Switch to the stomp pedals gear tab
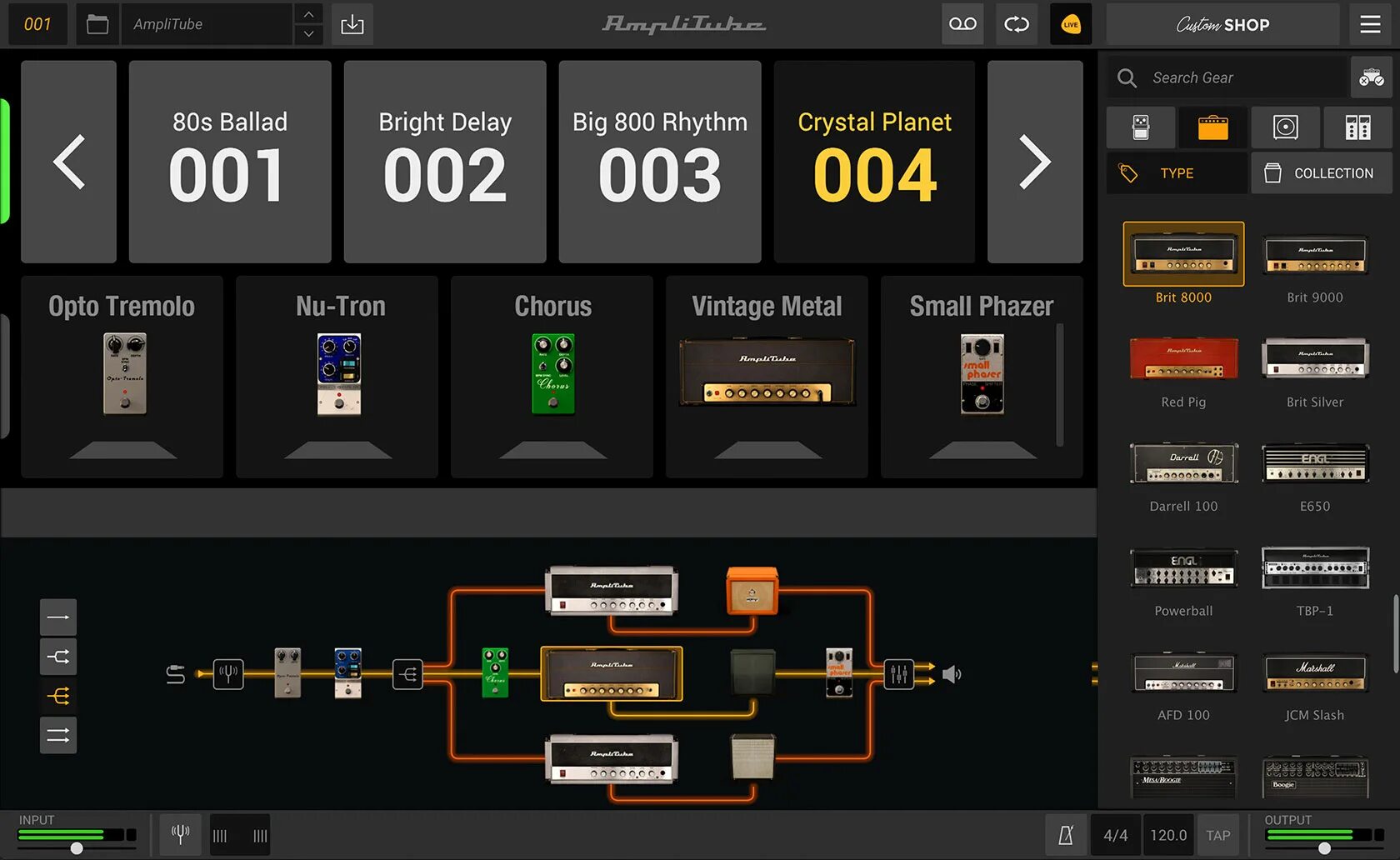 (x=1141, y=127)
